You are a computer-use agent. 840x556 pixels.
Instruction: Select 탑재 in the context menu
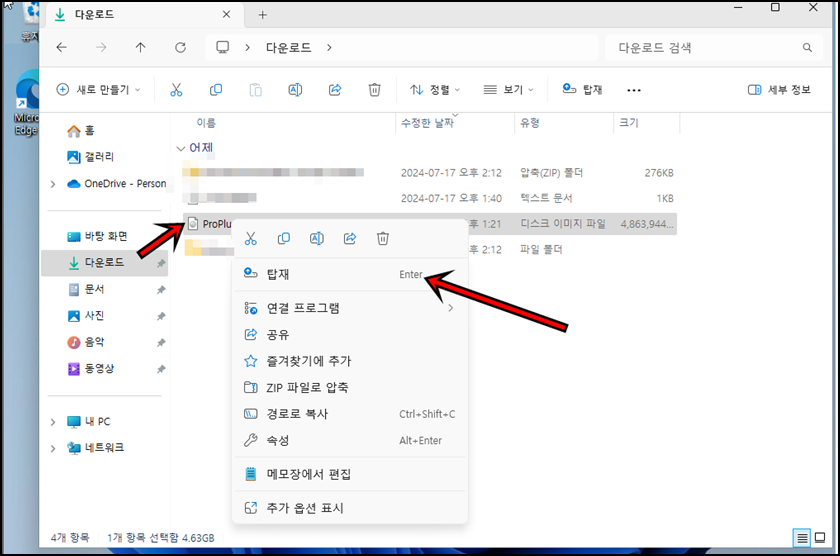click(x=350, y=274)
